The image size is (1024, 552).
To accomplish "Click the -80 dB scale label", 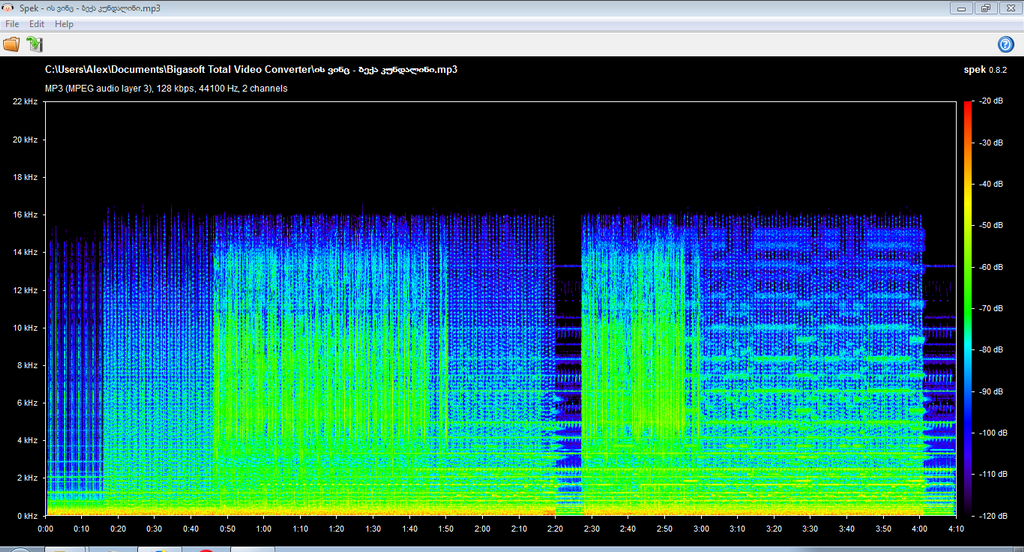I will pyautogui.click(x=991, y=350).
